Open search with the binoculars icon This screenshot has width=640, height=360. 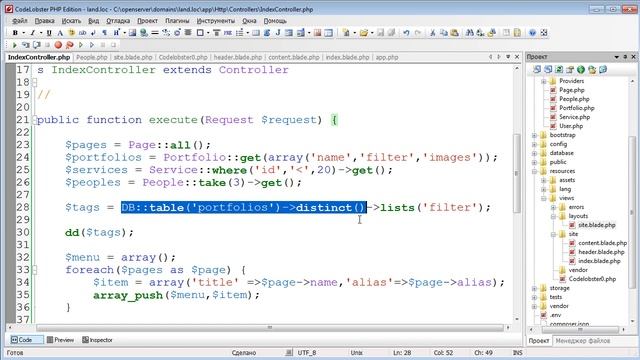click(470, 33)
